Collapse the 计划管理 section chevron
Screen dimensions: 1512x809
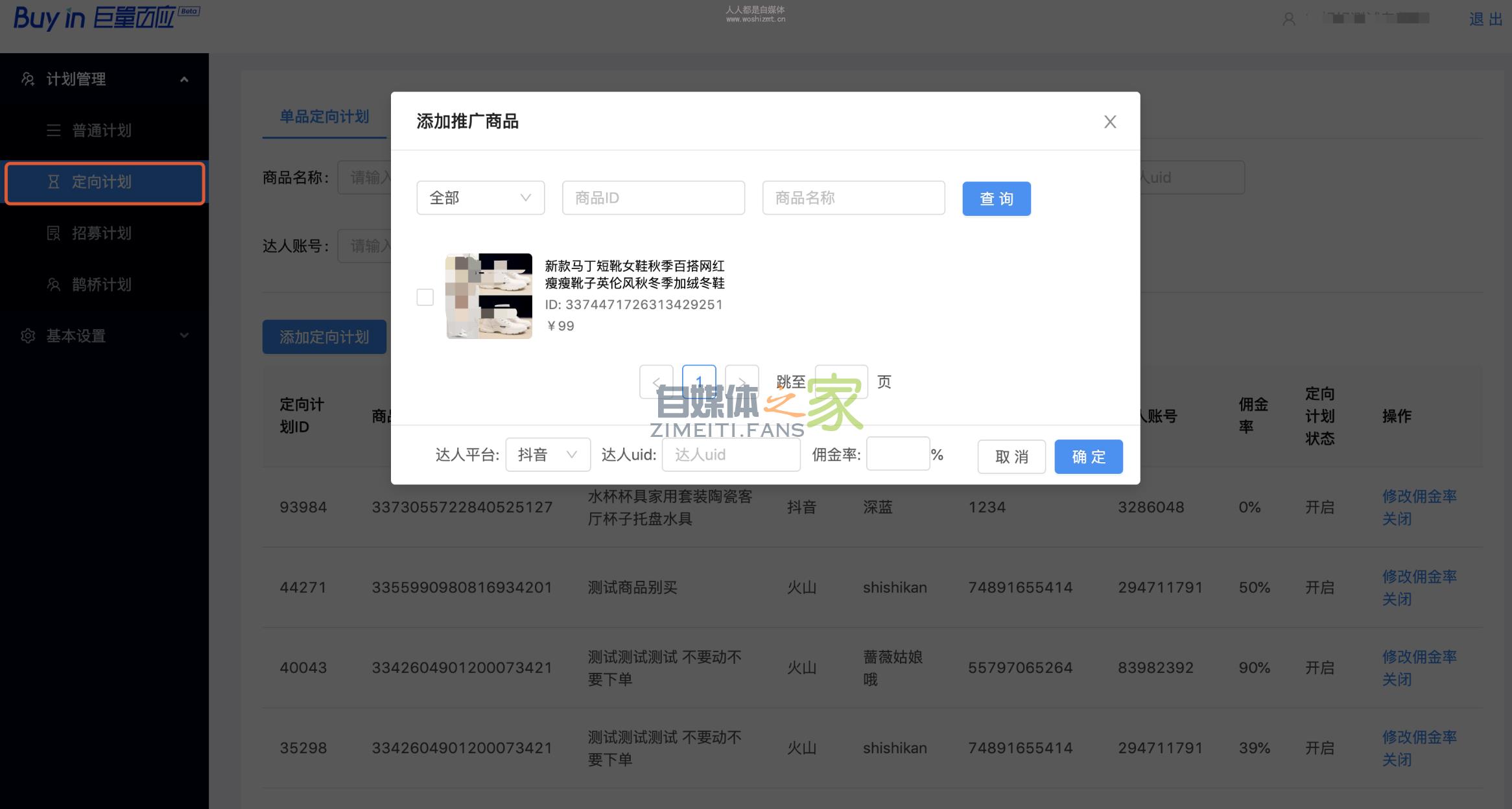(x=185, y=78)
